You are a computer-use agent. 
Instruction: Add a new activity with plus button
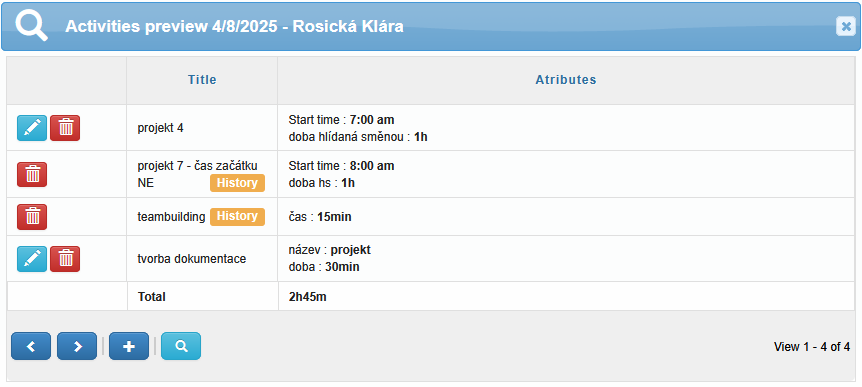(x=129, y=346)
